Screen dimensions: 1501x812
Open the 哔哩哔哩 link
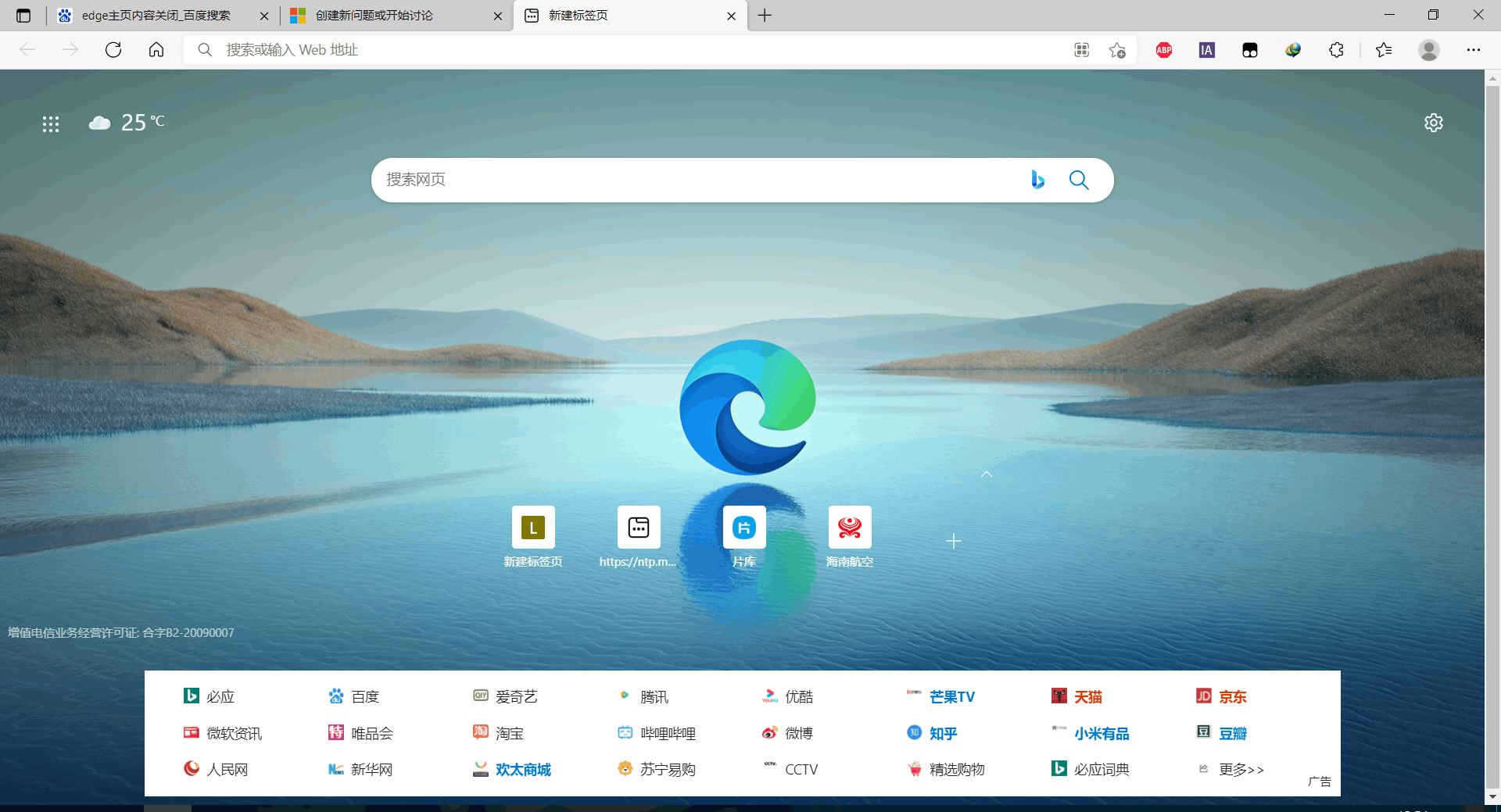point(657,733)
